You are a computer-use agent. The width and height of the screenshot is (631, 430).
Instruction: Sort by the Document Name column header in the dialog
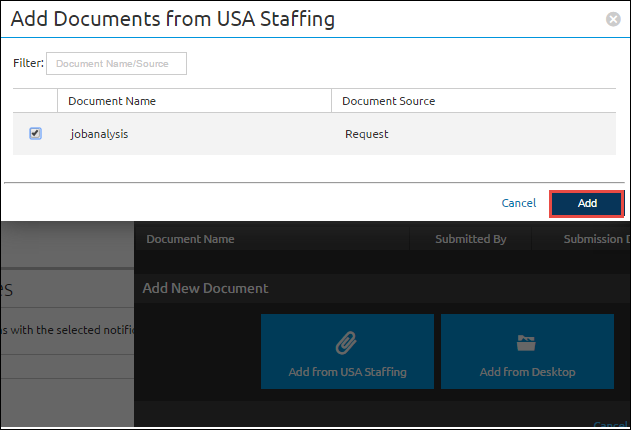(112, 101)
